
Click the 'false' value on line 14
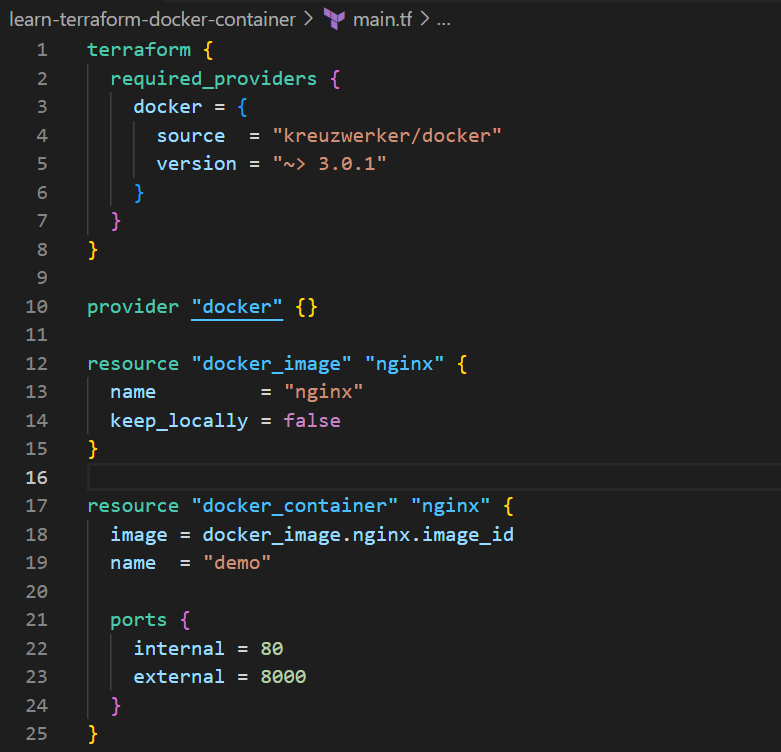[x=312, y=421]
